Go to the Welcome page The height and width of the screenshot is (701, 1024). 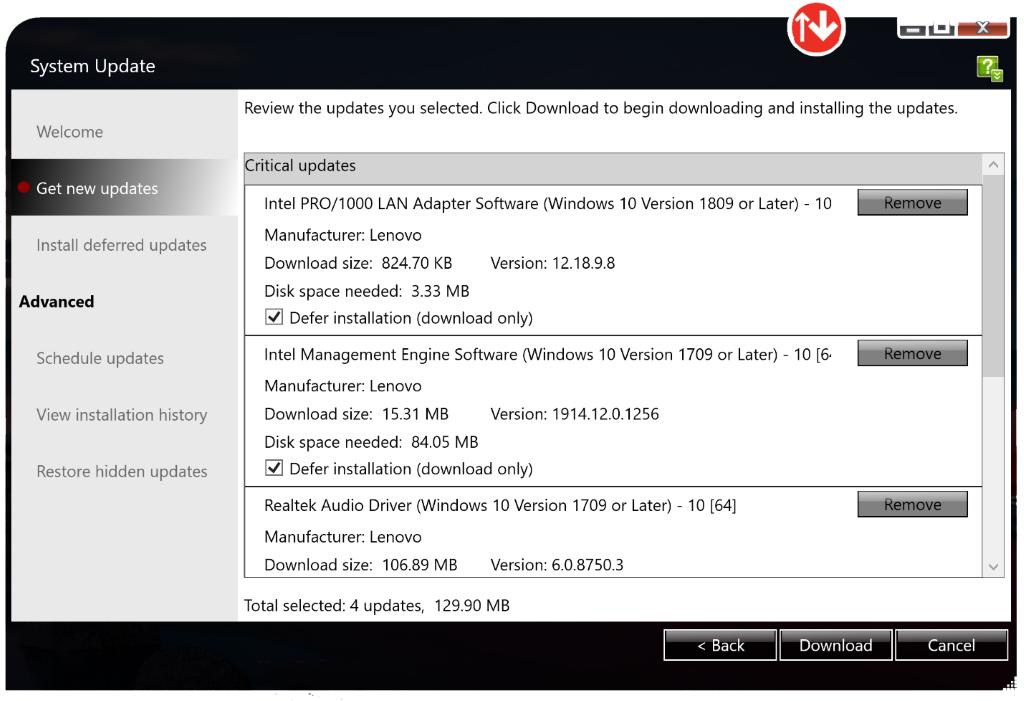pyautogui.click(x=70, y=132)
